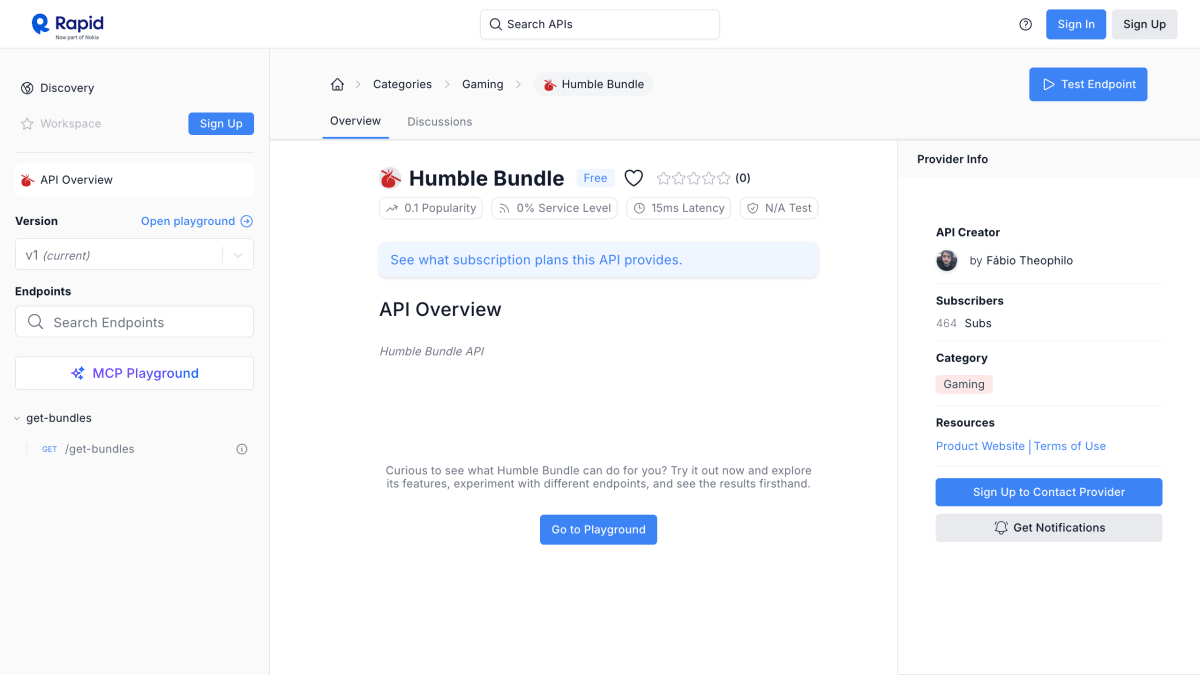Viewport: 1200px width, 675px height.
Task: Click Get Notifications button
Action: 1049,528
